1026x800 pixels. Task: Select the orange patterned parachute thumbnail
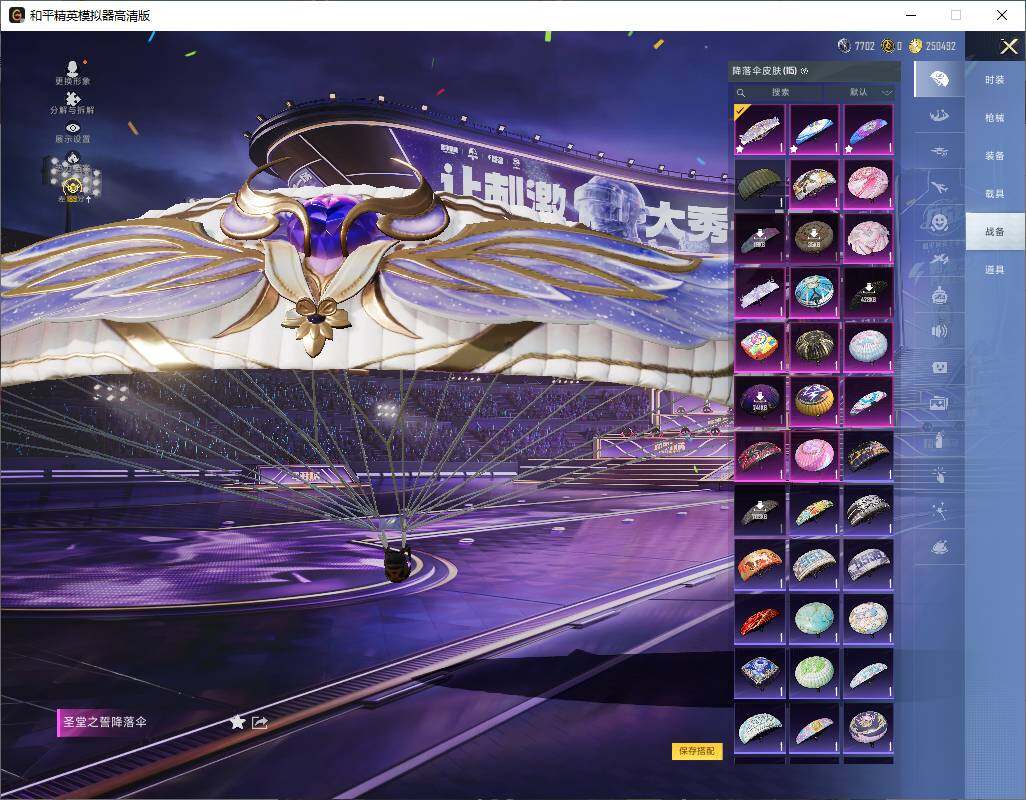760,565
